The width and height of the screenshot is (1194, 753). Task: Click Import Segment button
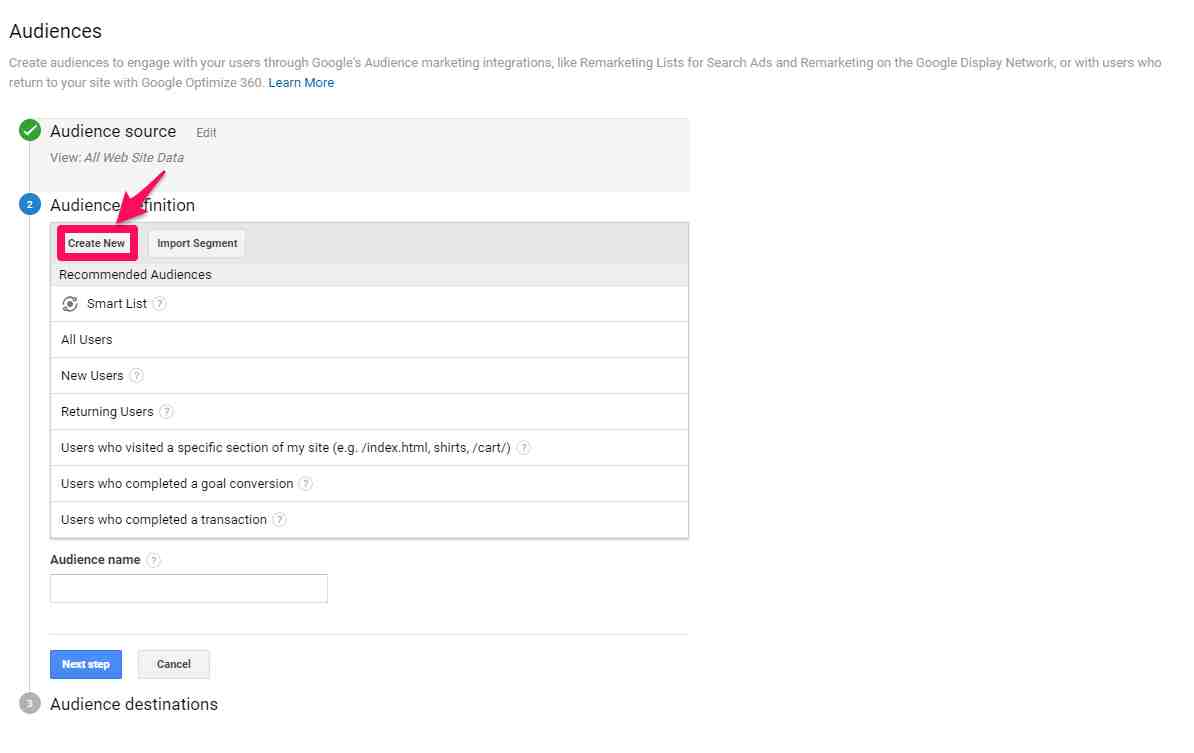tap(197, 243)
